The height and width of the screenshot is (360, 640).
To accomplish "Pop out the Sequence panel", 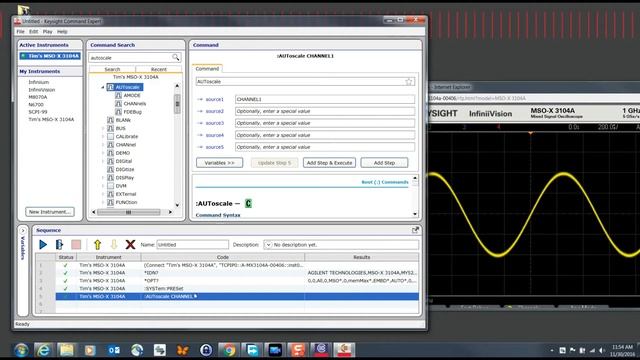I will tap(415, 230).
